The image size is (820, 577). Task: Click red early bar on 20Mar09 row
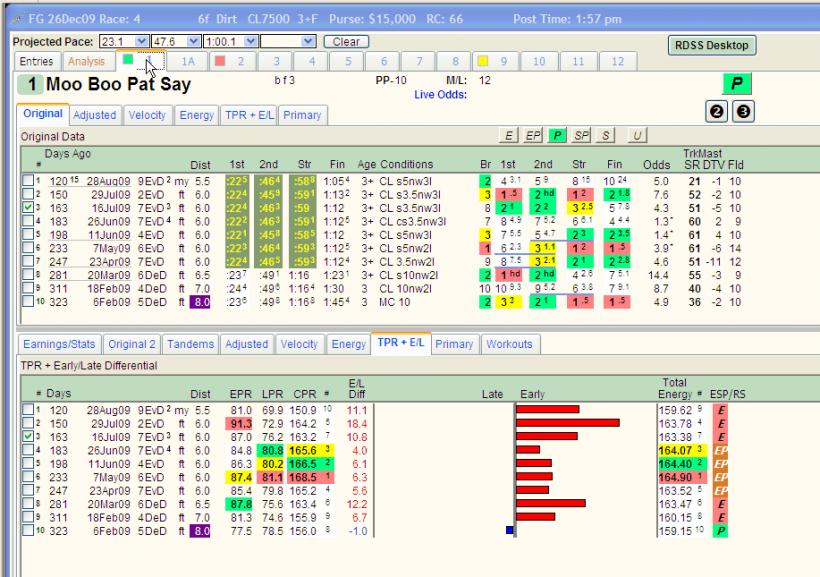pyautogui.click(x=551, y=504)
